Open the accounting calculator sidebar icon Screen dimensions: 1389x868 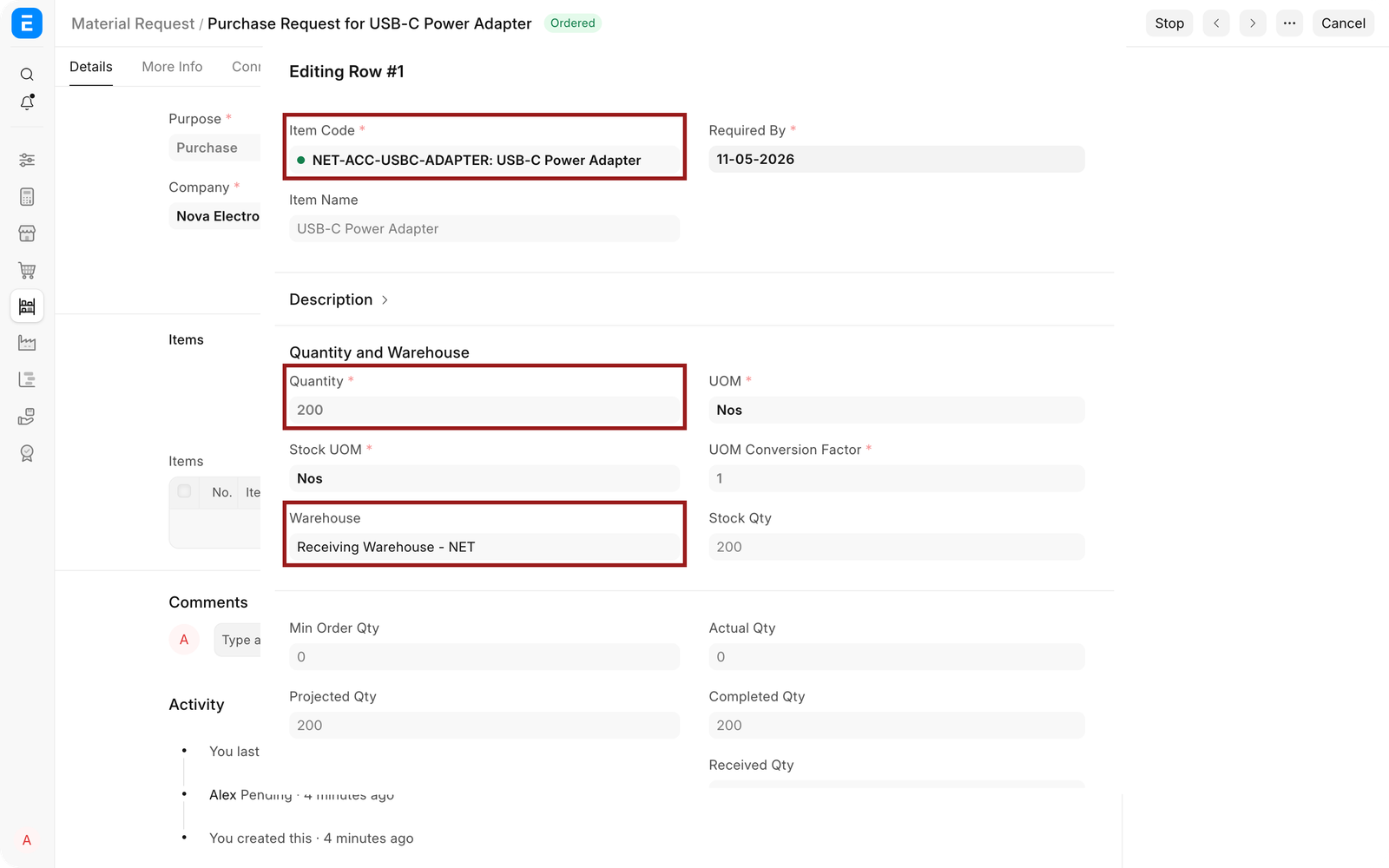click(x=27, y=197)
